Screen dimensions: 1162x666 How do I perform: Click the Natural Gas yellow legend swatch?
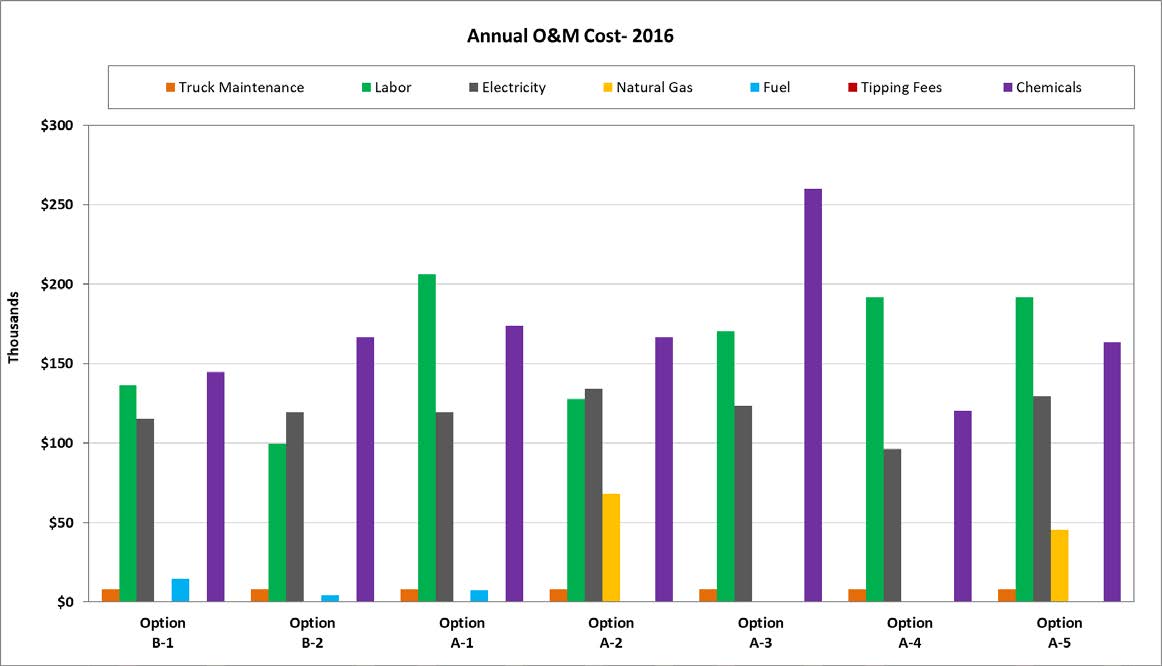pos(607,88)
